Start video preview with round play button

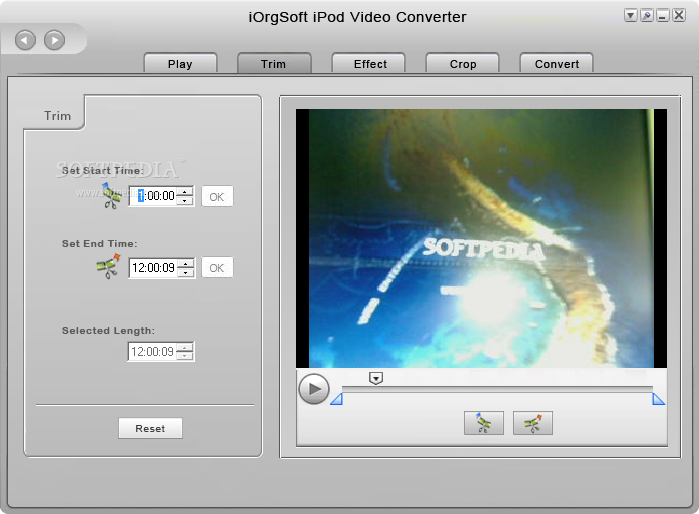point(314,389)
